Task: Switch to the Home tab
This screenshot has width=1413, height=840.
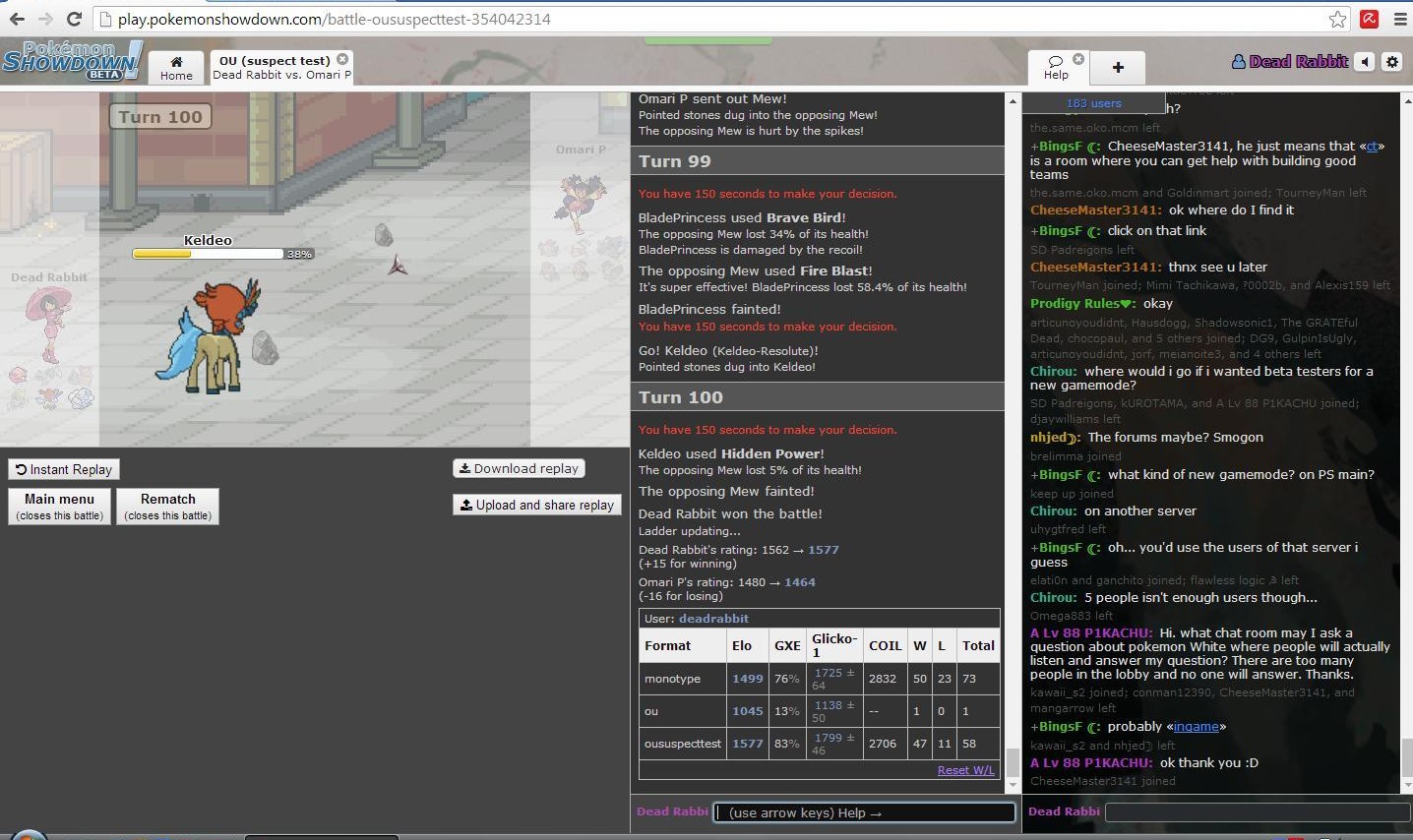Action: click(x=176, y=68)
